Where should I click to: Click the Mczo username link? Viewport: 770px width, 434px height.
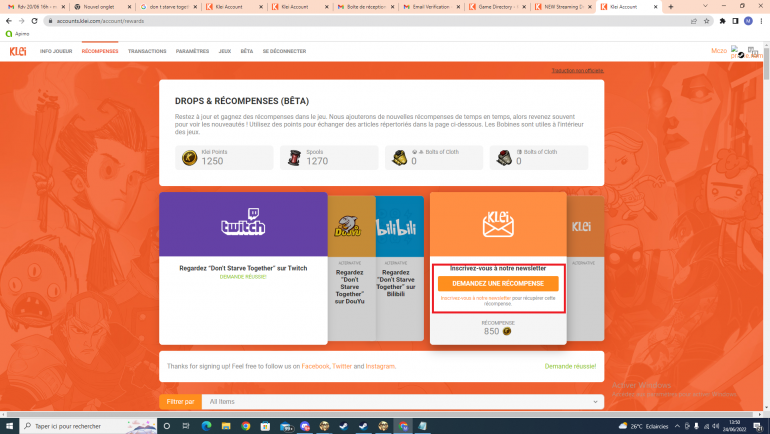coord(719,51)
